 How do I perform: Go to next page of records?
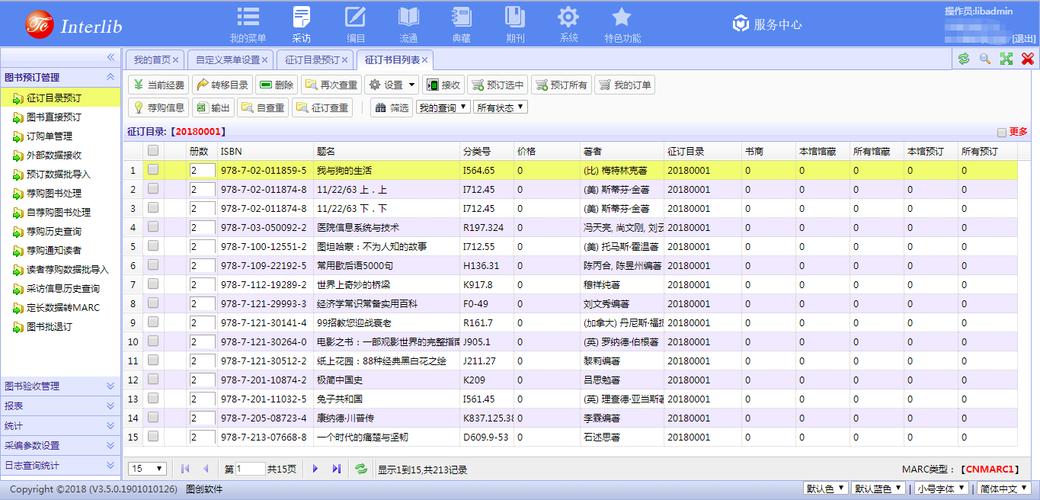(x=316, y=468)
